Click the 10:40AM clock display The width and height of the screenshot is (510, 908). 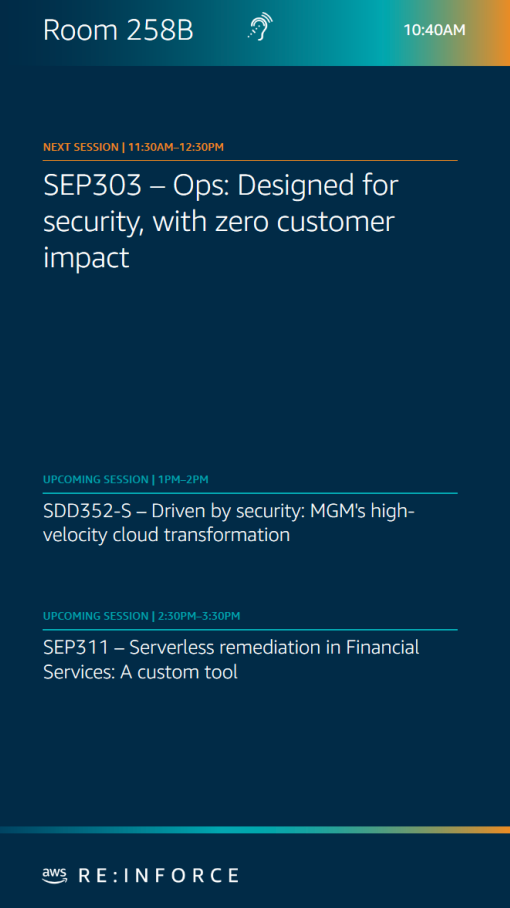point(434,30)
